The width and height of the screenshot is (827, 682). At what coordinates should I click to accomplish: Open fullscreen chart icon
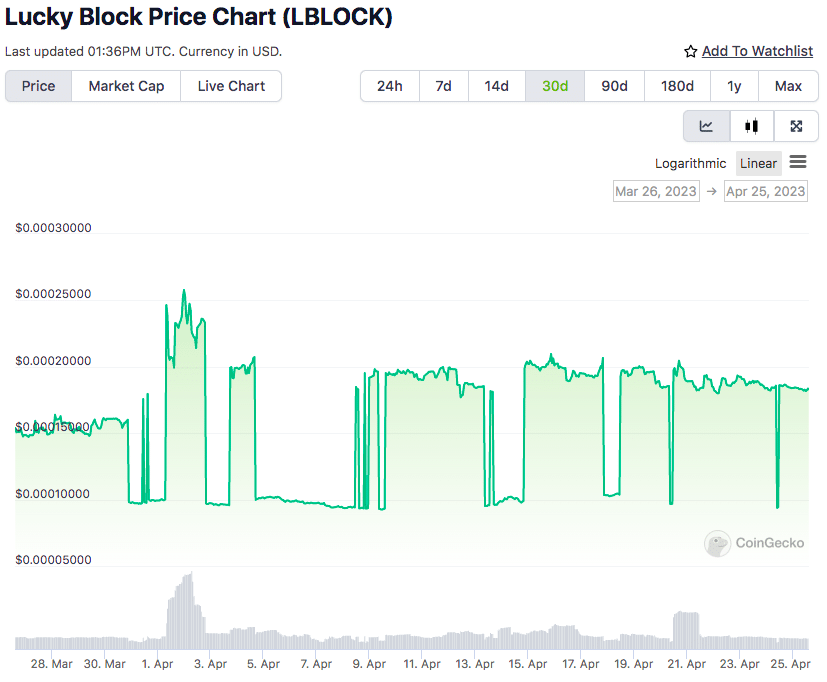pyautogui.click(x=796, y=126)
